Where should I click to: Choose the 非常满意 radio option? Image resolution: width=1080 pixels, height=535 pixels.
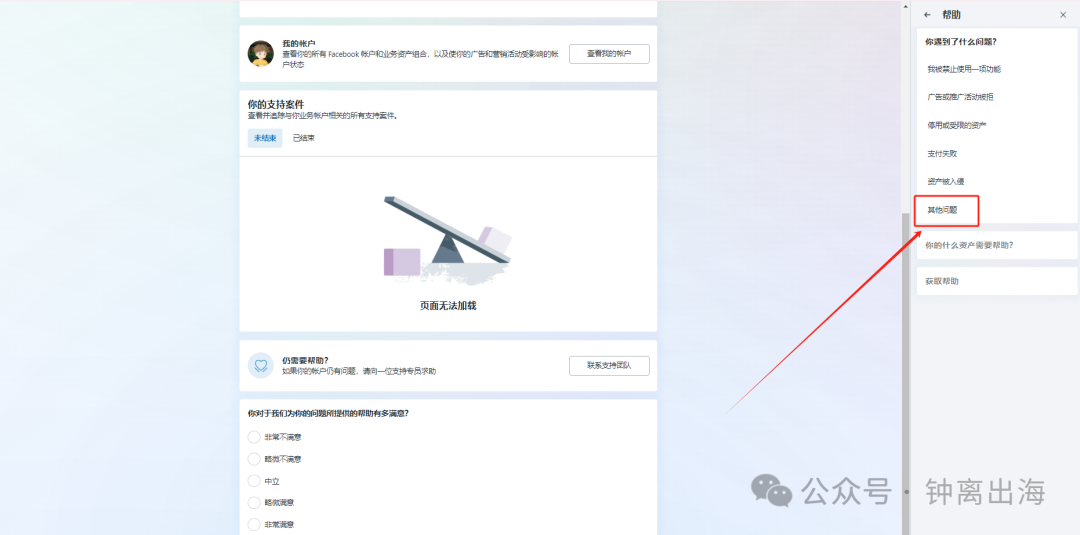254,525
